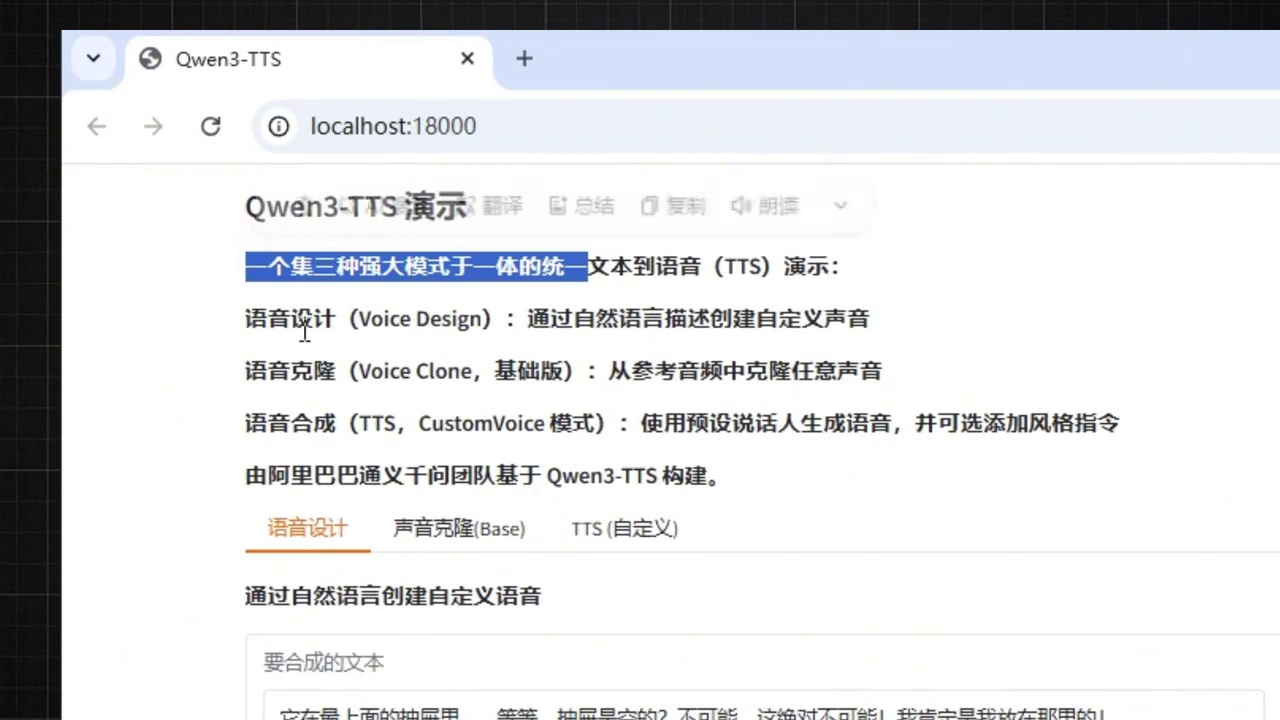Switch to the 声音克隆(Base) tab

[459, 528]
